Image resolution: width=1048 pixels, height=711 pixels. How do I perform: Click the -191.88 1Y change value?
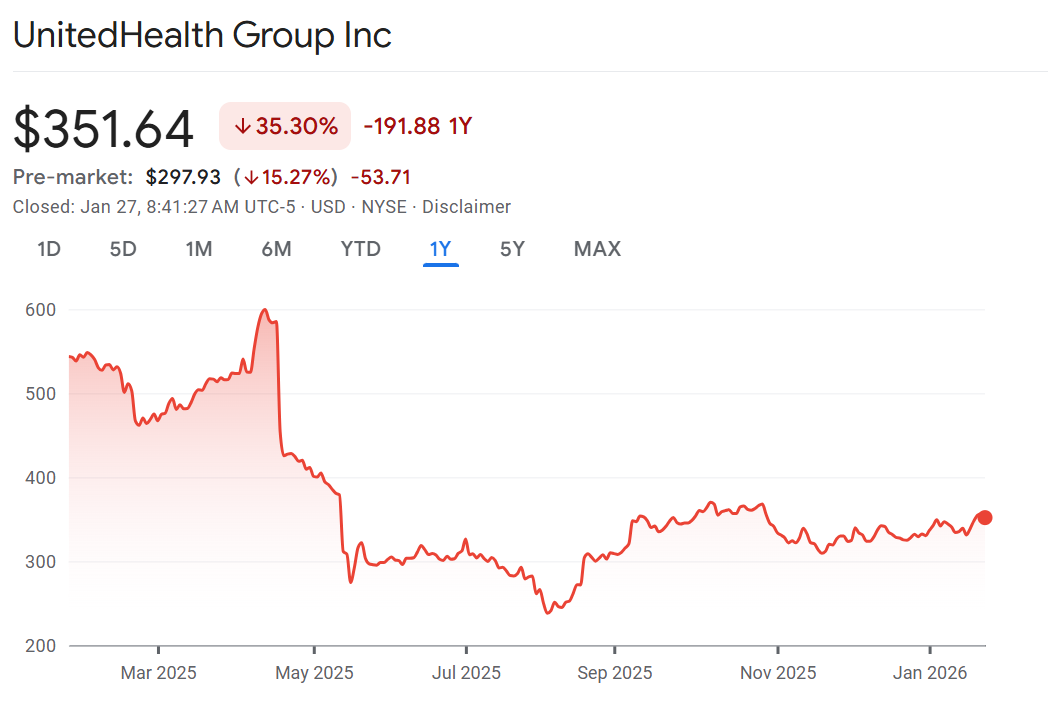(x=417, y=127)
